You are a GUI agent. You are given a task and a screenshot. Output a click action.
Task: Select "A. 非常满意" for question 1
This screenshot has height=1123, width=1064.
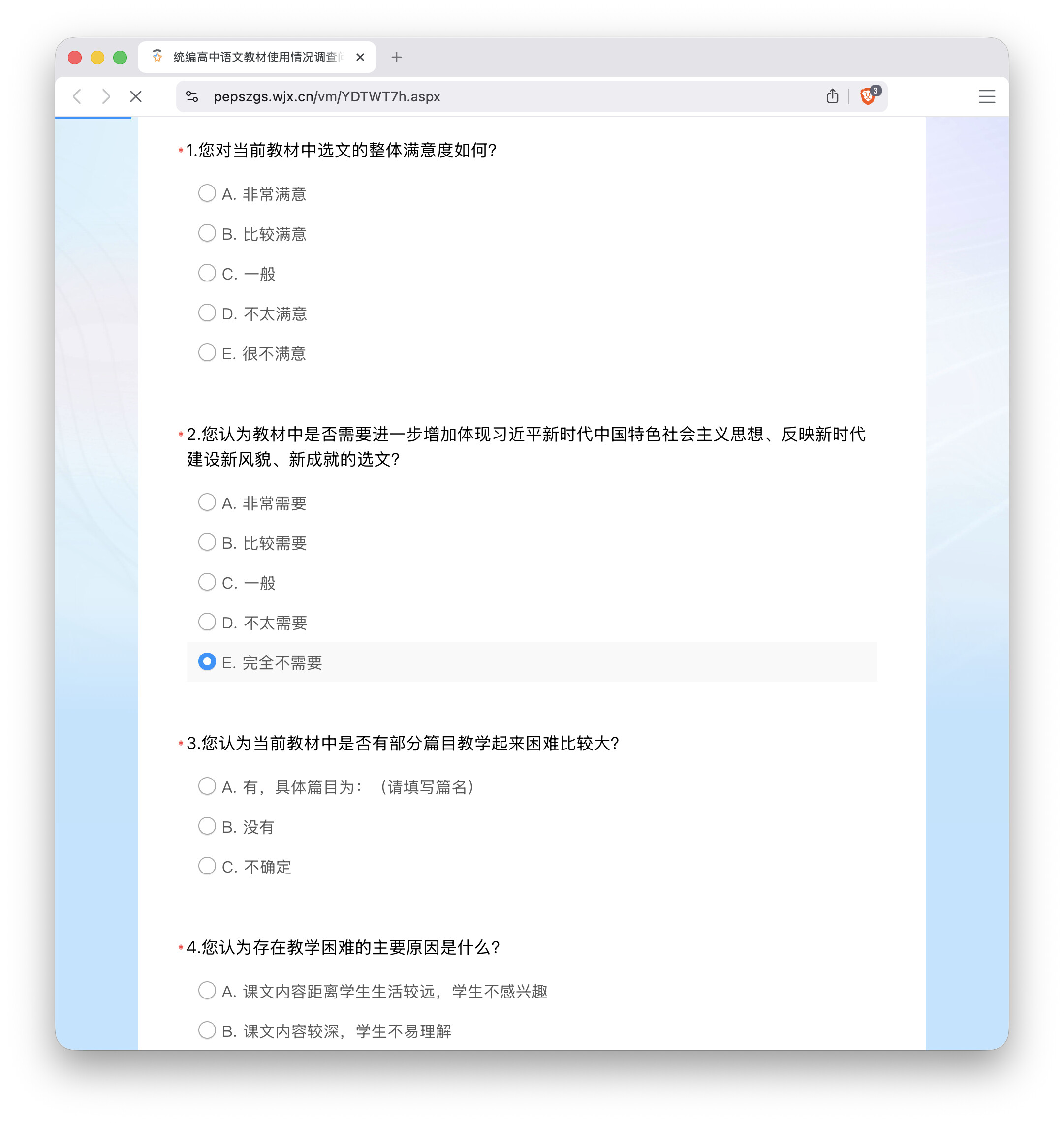(x=208, y=193)
